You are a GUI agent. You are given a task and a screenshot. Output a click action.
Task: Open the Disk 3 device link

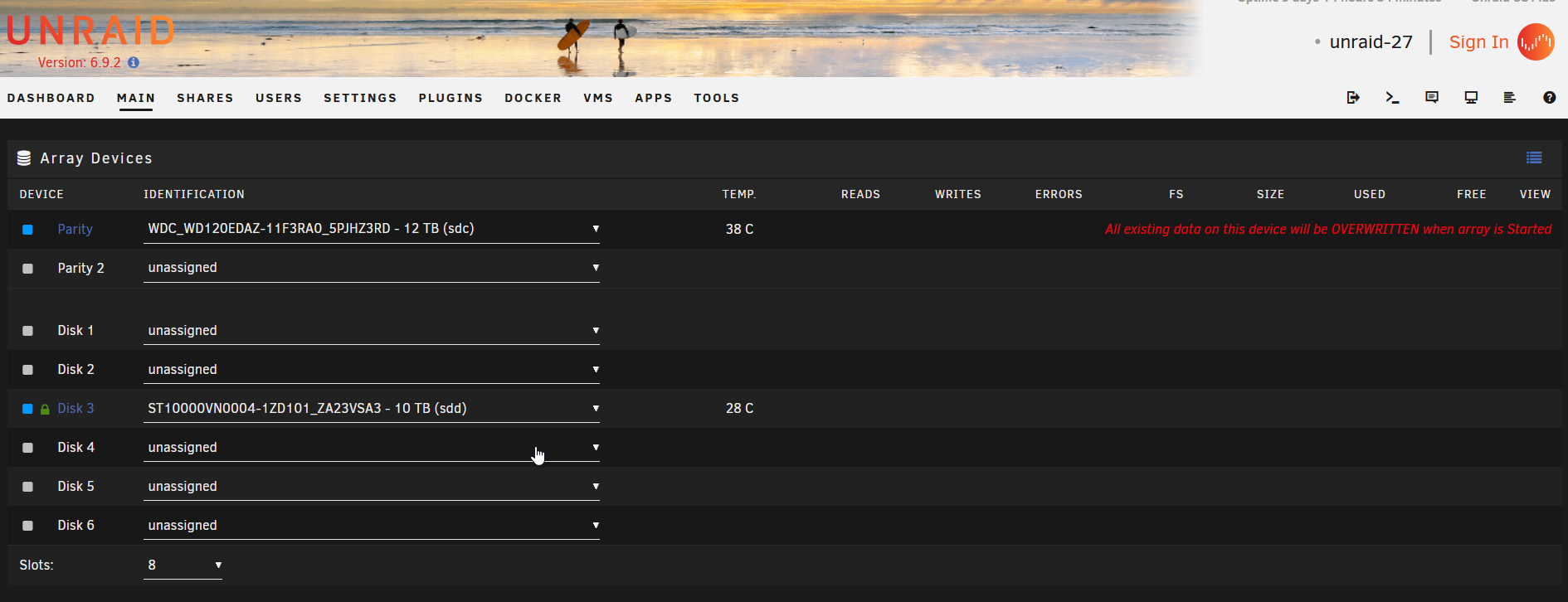click(75, 408)
